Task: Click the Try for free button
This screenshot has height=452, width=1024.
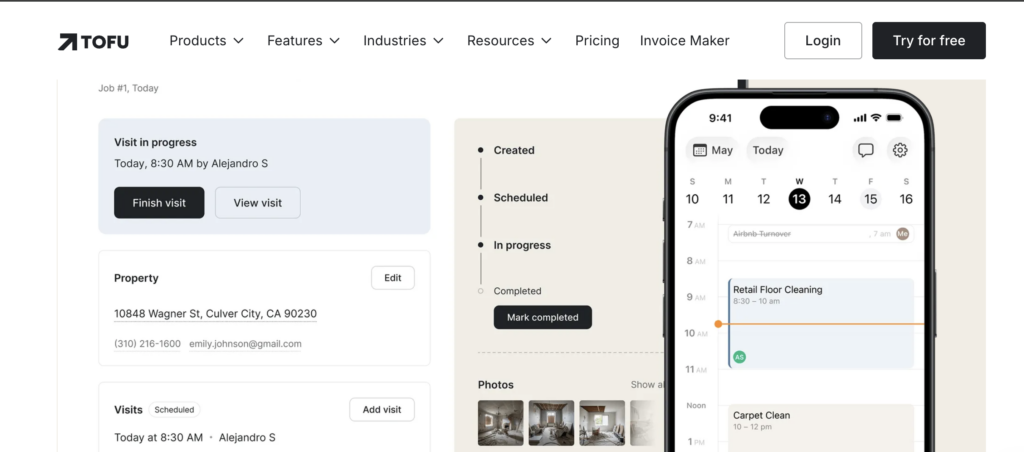Action: (x=929, y=40)
